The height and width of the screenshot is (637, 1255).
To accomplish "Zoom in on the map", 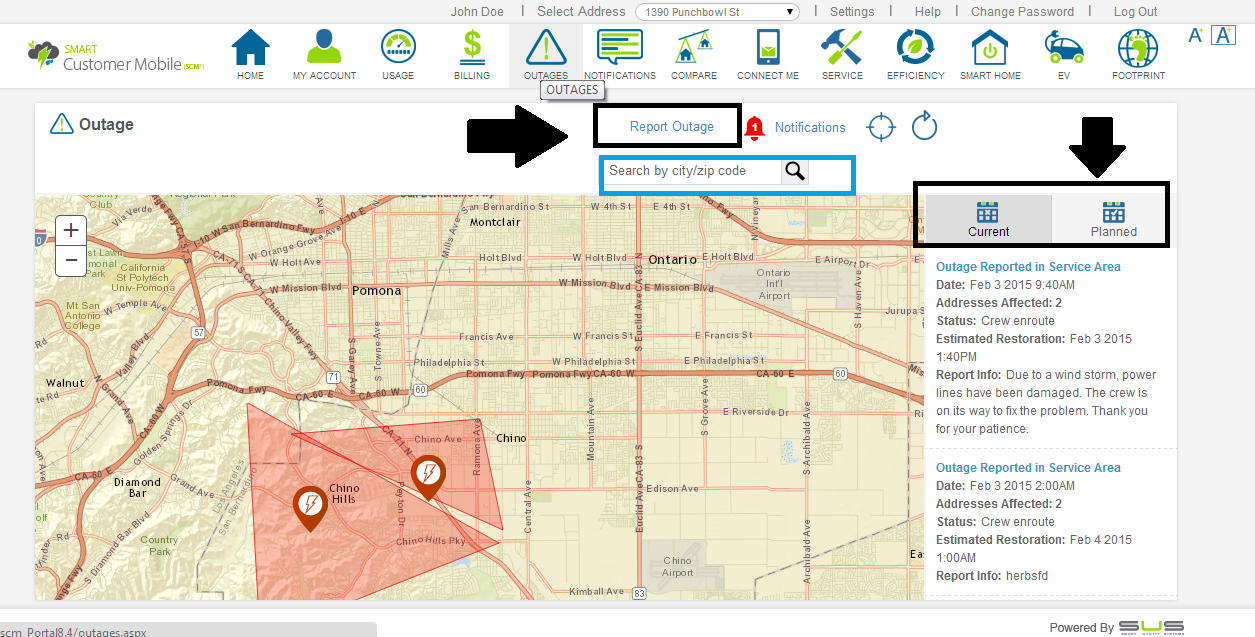I will coord(71,230).
